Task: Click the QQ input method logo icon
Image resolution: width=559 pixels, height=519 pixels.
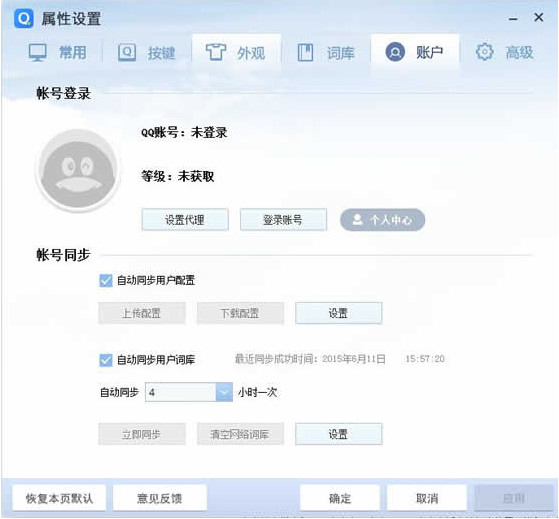Action: [24, 18]
